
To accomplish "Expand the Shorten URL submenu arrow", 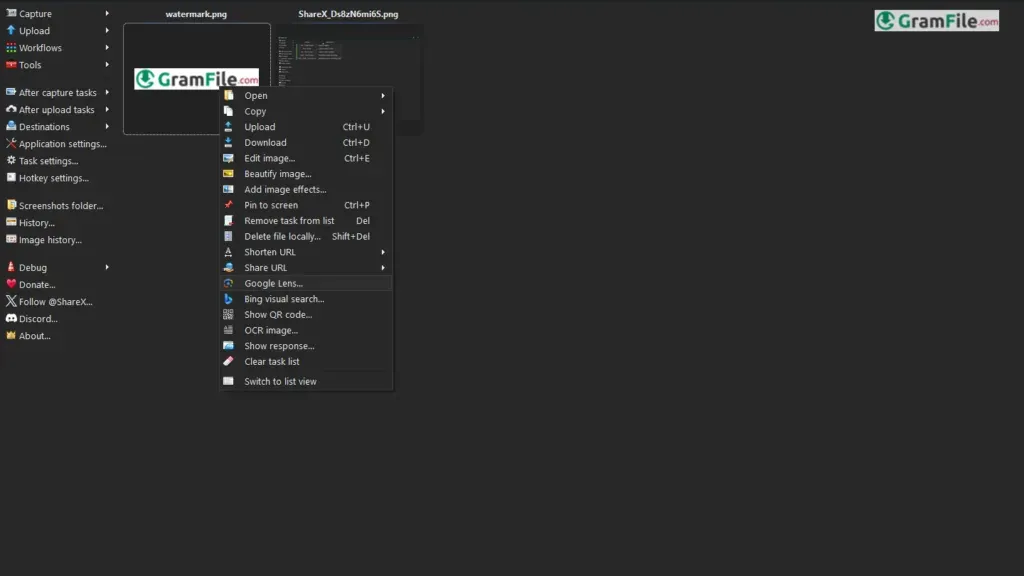I will tap(383, 252).
